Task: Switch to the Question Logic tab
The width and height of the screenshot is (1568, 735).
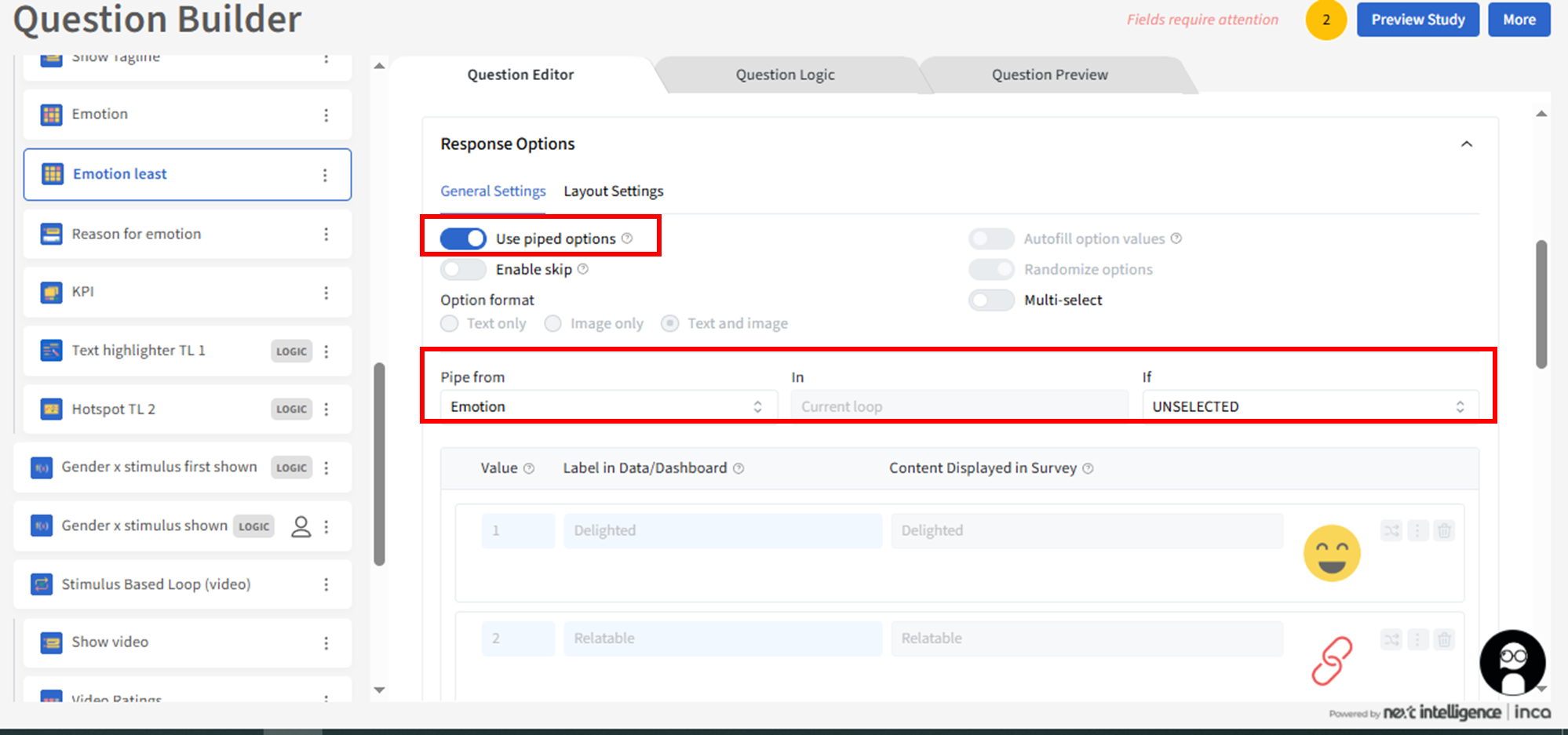Action: [785, 75]
